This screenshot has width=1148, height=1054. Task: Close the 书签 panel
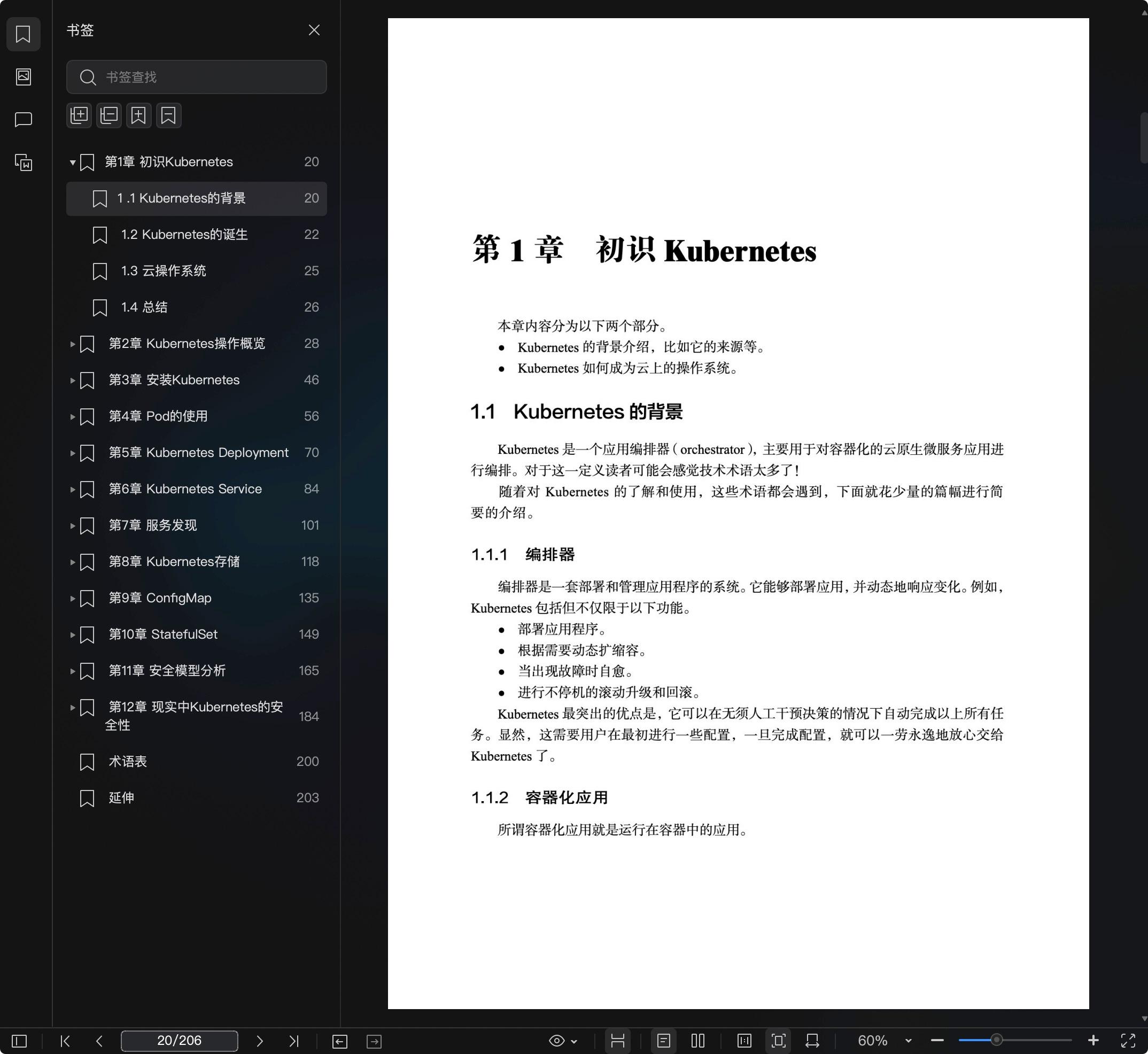314,30
